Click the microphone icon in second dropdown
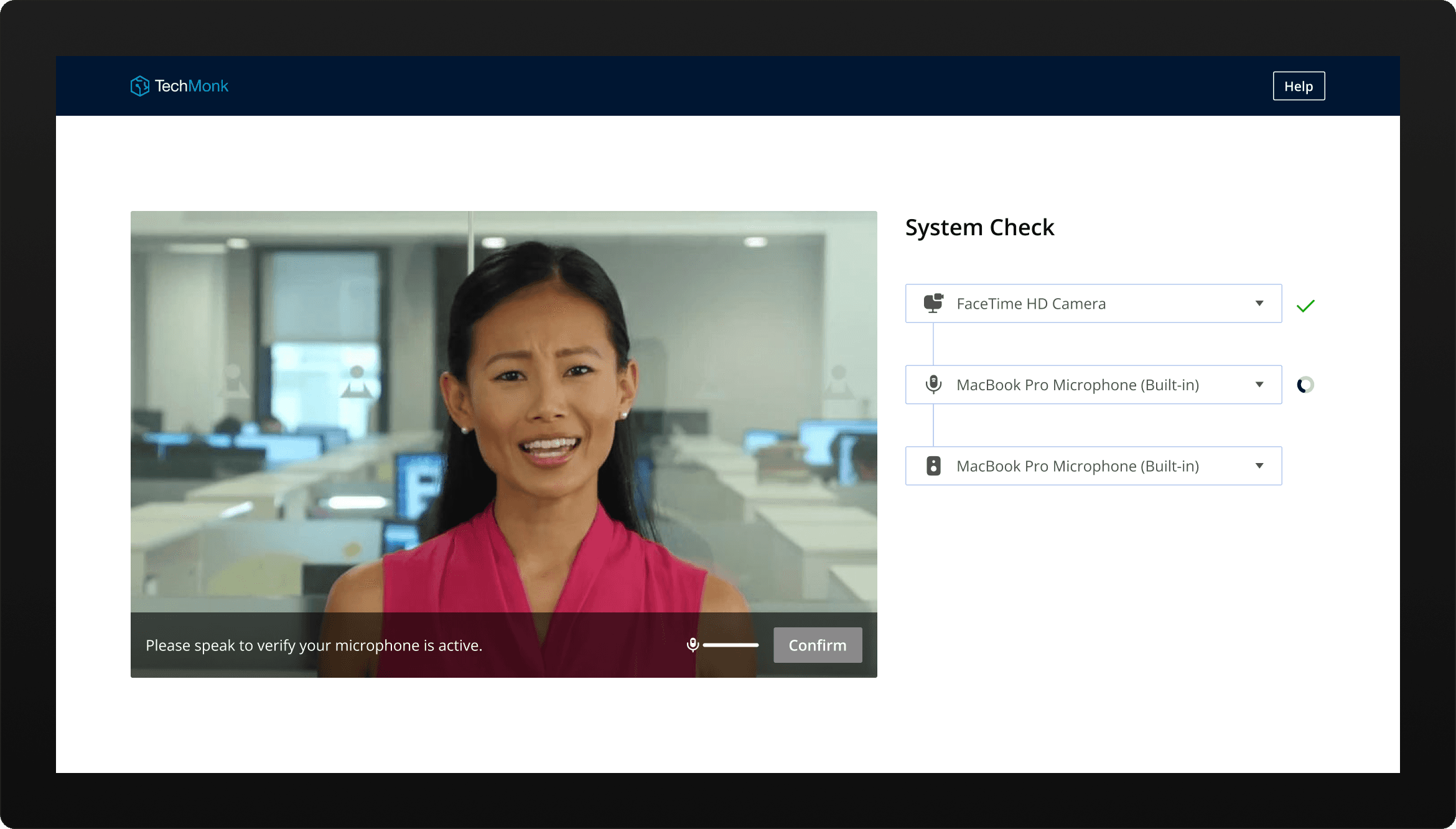 pyautogui.click(x=933, y=385)
